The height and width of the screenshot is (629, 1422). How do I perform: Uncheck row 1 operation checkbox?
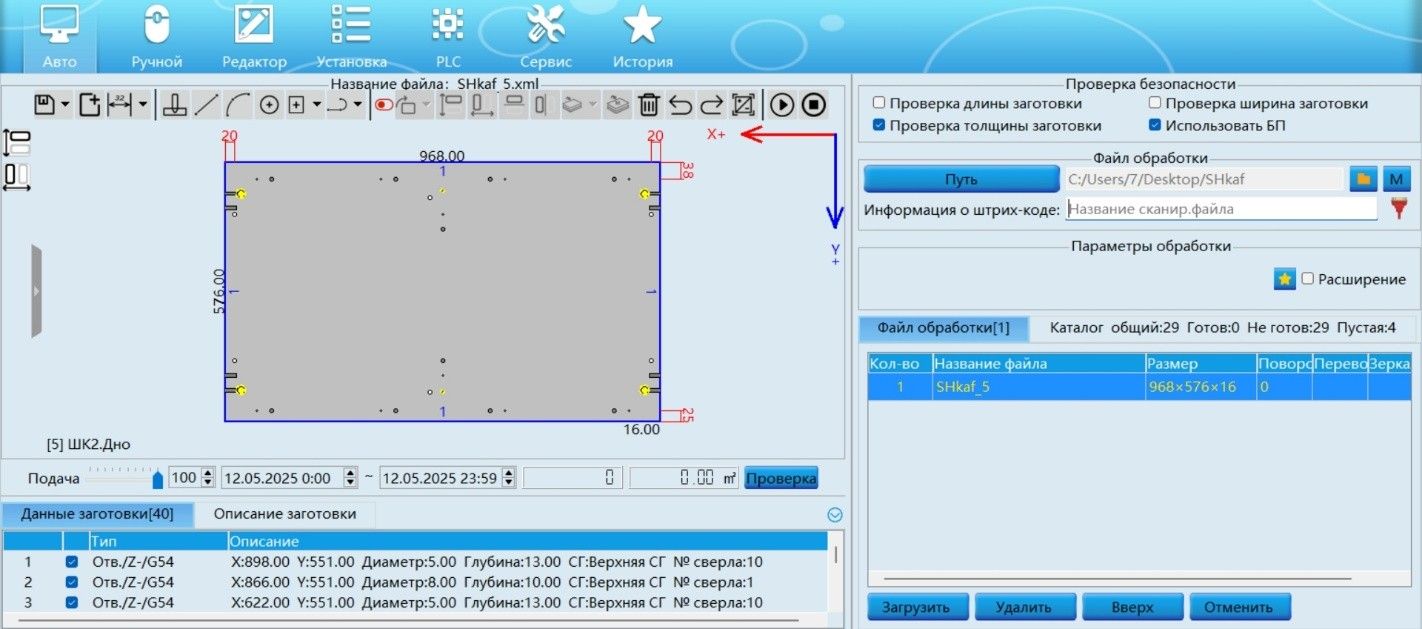click(72, 562)
